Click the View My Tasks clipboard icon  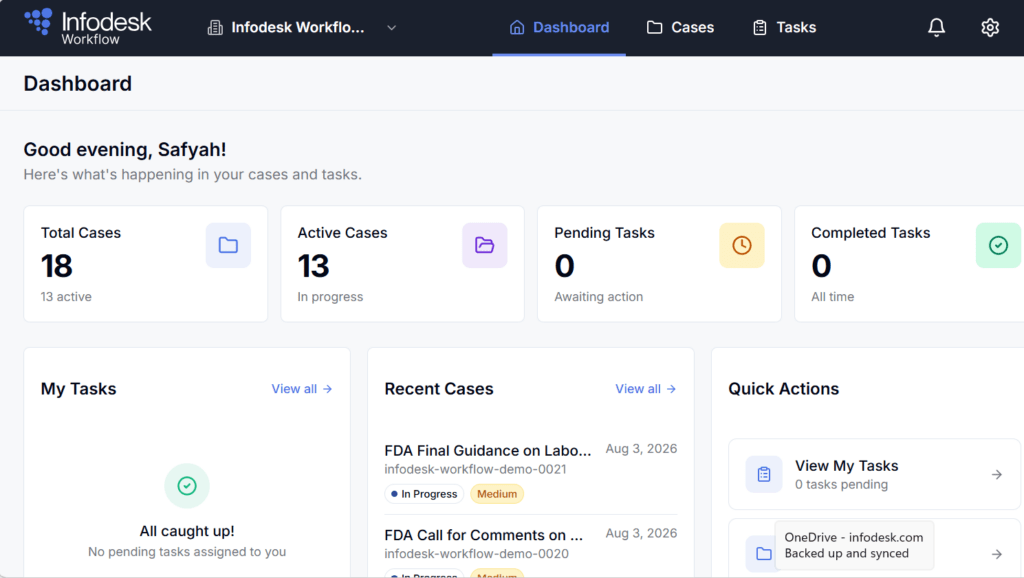[x=764, y=474]
